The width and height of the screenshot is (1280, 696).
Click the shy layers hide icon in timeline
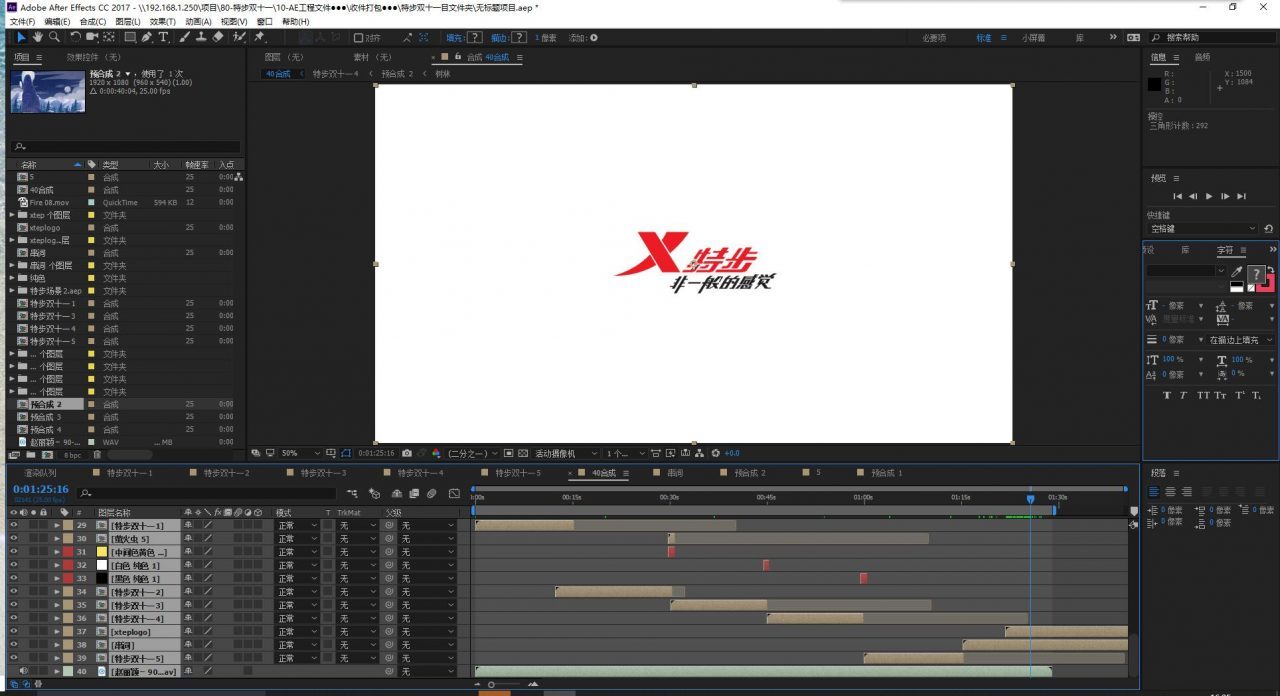[397, 493]
